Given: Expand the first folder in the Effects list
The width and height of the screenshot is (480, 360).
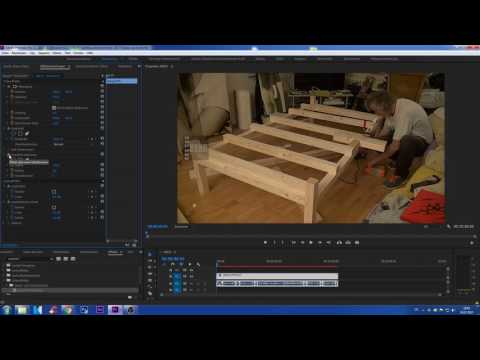Looking at the screenshot, I should (x=4, y=265).
